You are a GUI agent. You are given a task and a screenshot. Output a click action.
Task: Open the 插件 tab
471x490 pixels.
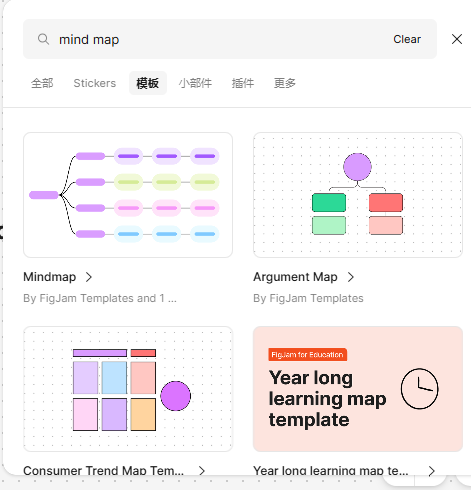click(x=243, y=83)
